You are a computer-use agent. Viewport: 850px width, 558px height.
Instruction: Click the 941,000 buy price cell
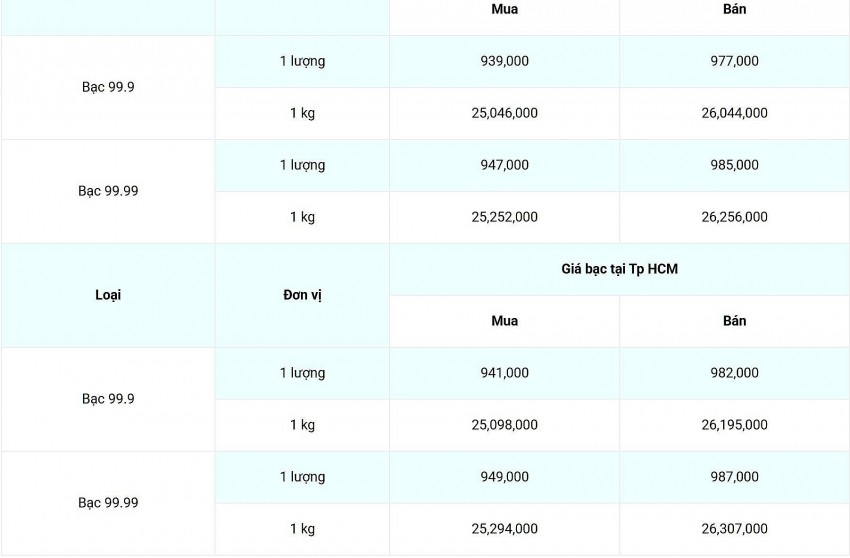coord(504,373)
